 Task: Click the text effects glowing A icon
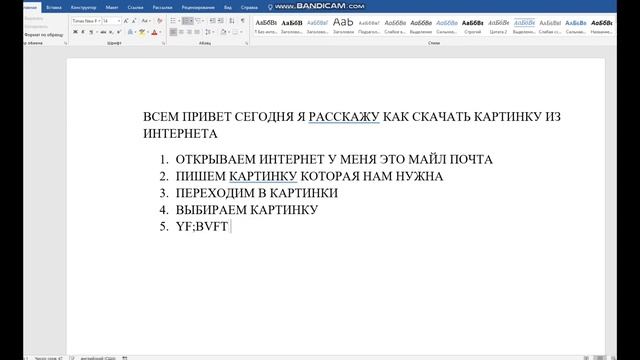tap(130, 32)
